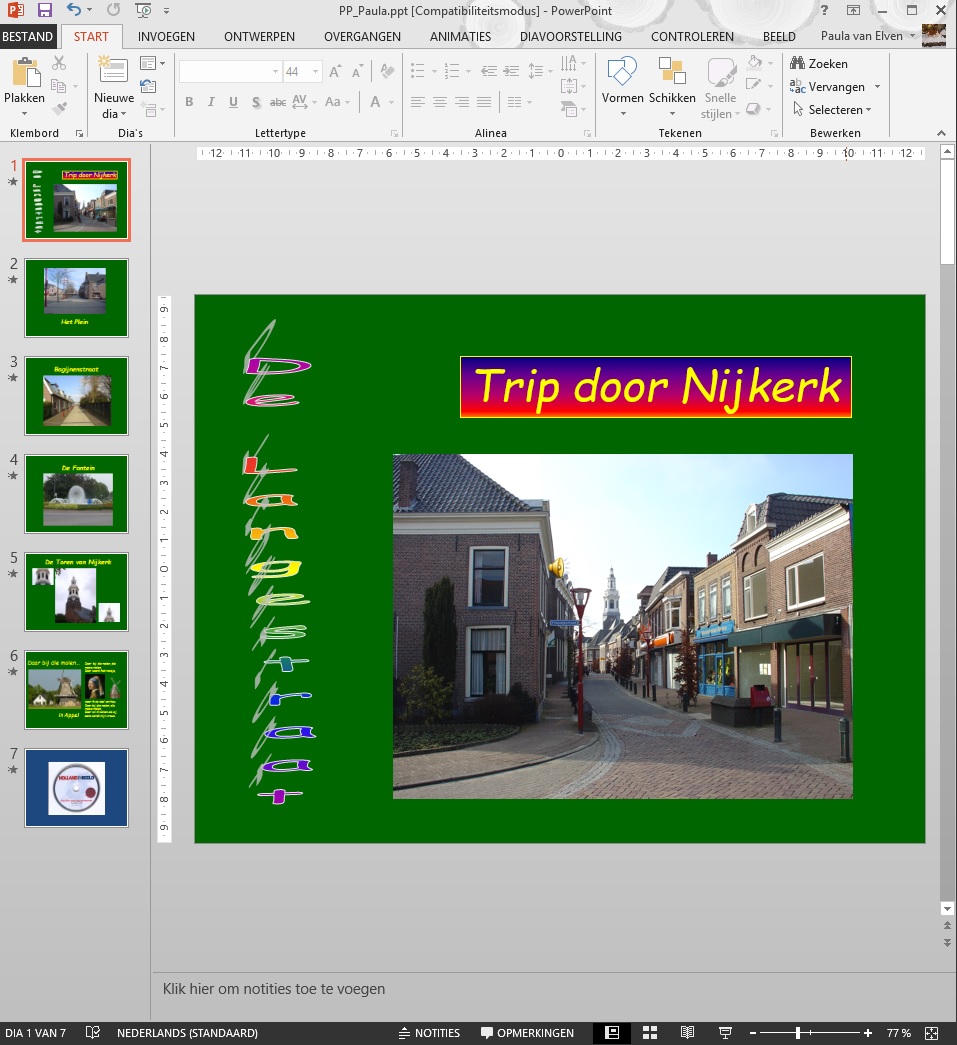Select the Format Painter brush icon
The width and height of the screenshot is (957, 1045).
coord(59,108)
